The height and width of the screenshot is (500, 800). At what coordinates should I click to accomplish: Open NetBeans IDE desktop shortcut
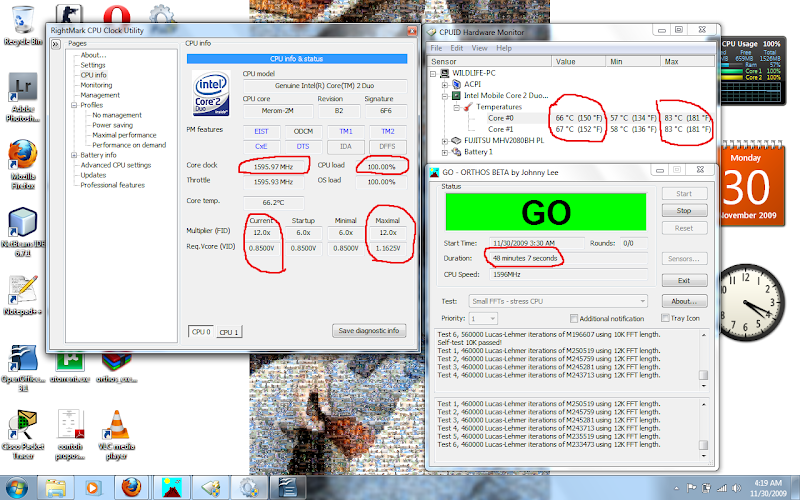22,232
